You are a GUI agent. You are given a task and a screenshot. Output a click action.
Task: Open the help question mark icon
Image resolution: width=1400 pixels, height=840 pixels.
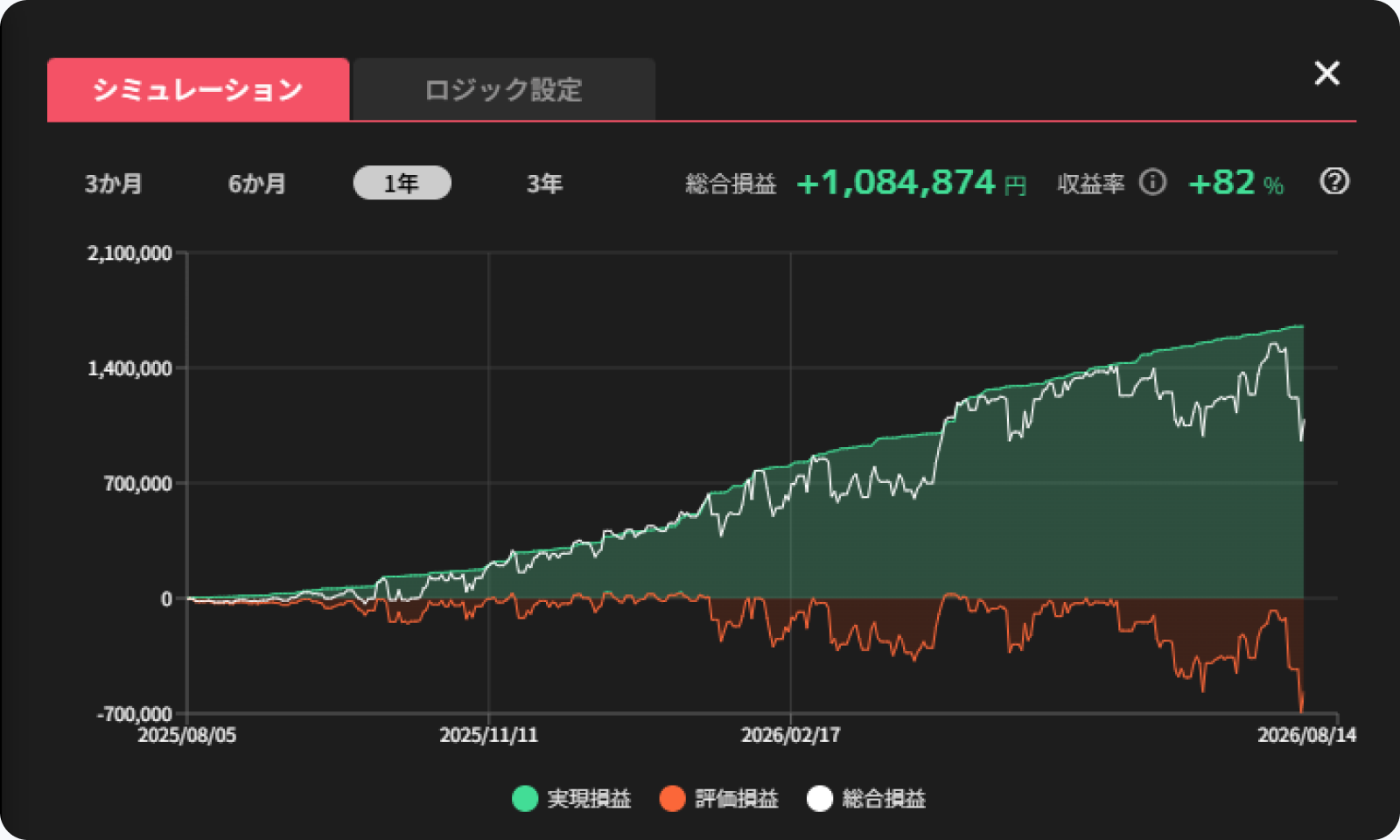[1333, 182]
